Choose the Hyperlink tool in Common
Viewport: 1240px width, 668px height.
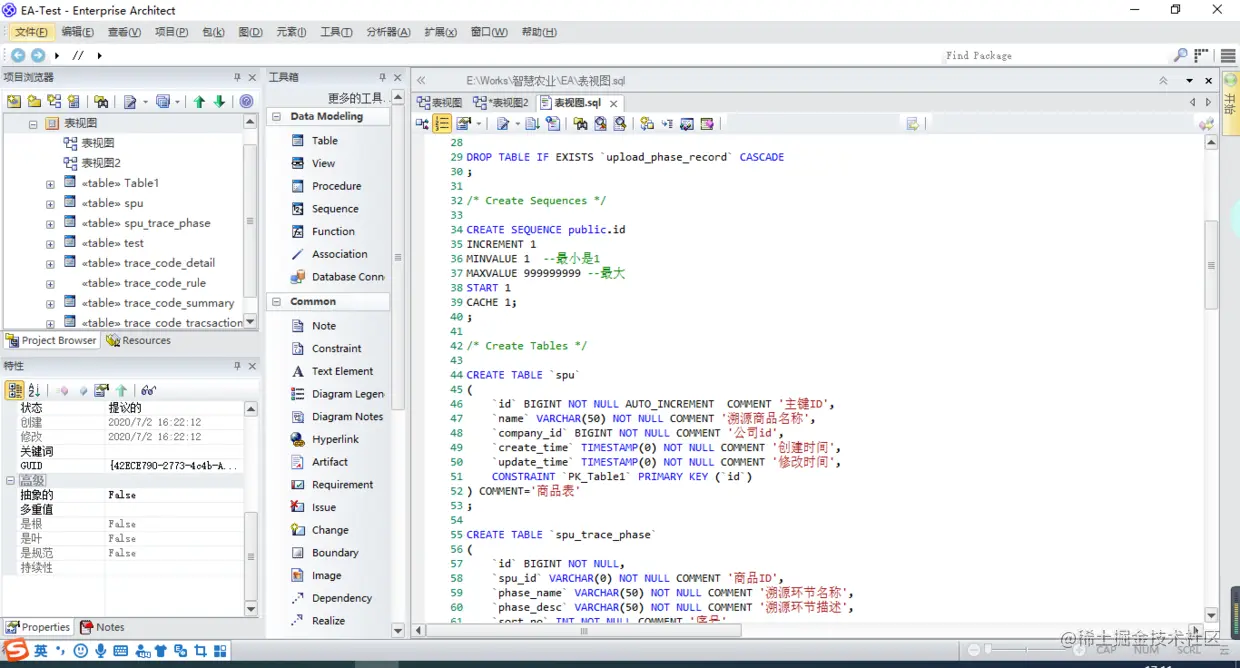coord(334,439)
